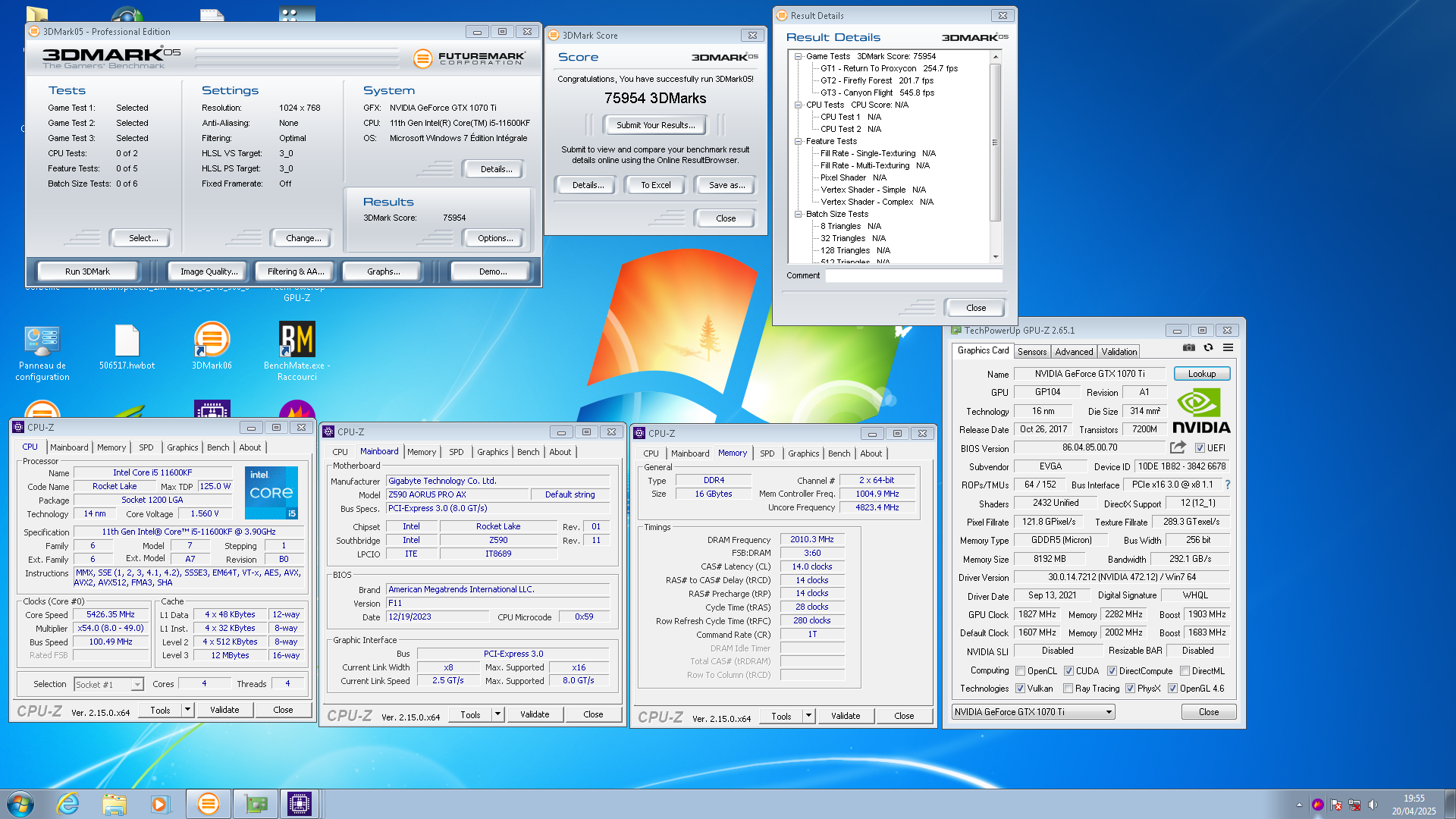Click Submit Your Results button
The height and width of the screenshot is (819, 1456).
pyautogui.click(x=655, y=125)
